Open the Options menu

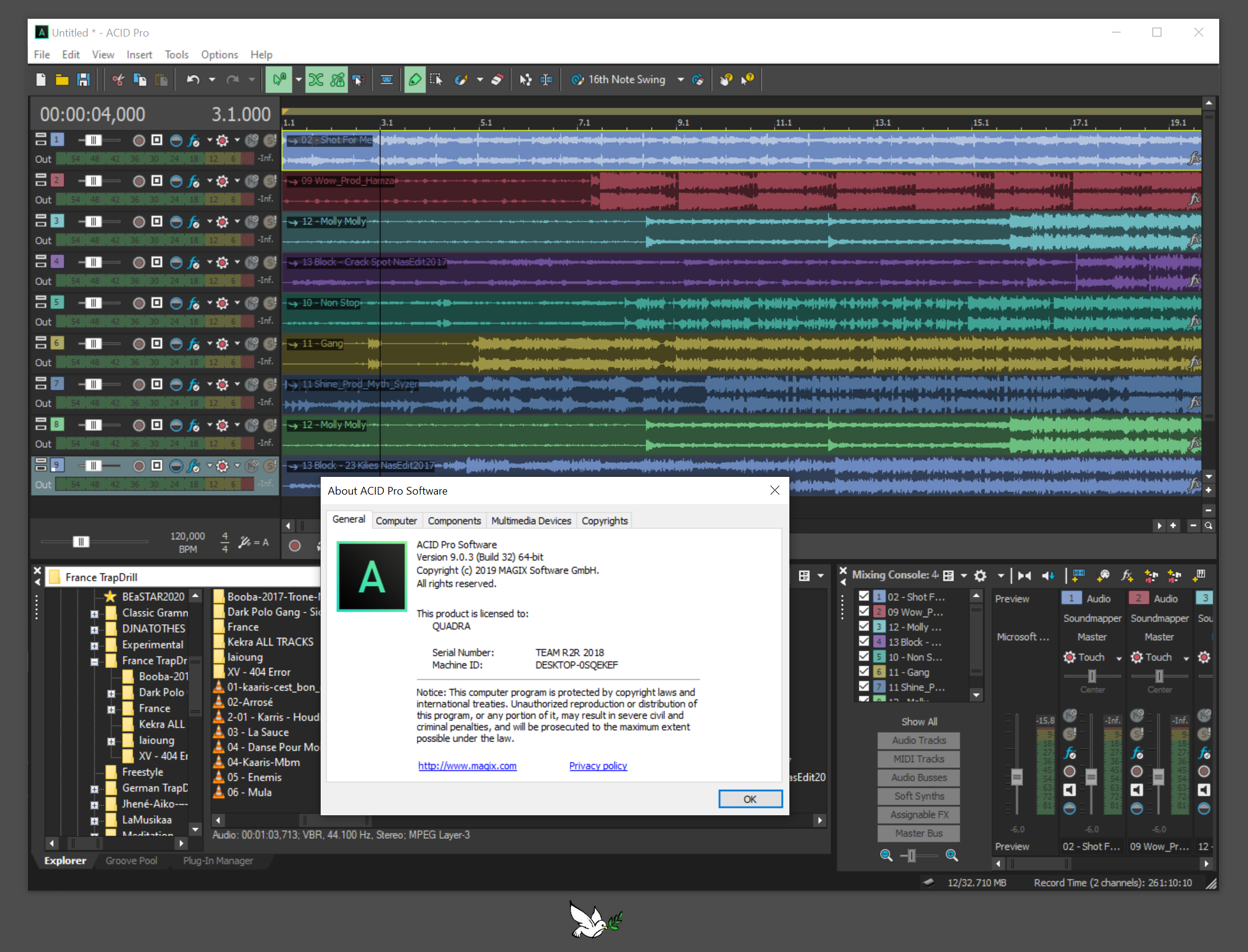click(x=219, y=54)
